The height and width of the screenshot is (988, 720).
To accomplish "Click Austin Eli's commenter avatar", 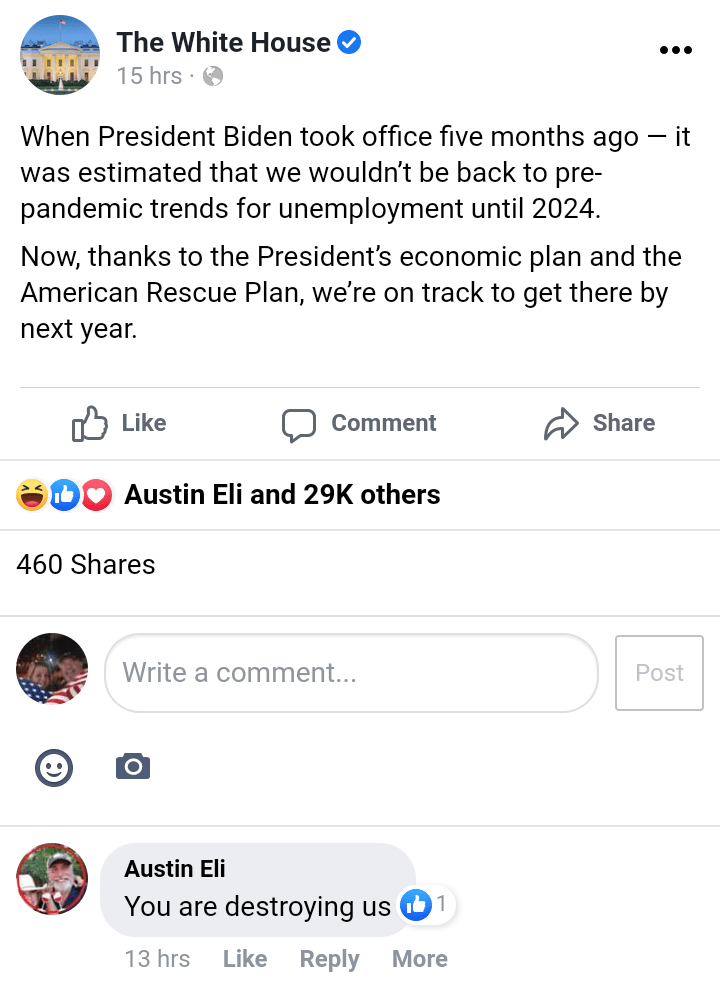I will tap(52, 879).
